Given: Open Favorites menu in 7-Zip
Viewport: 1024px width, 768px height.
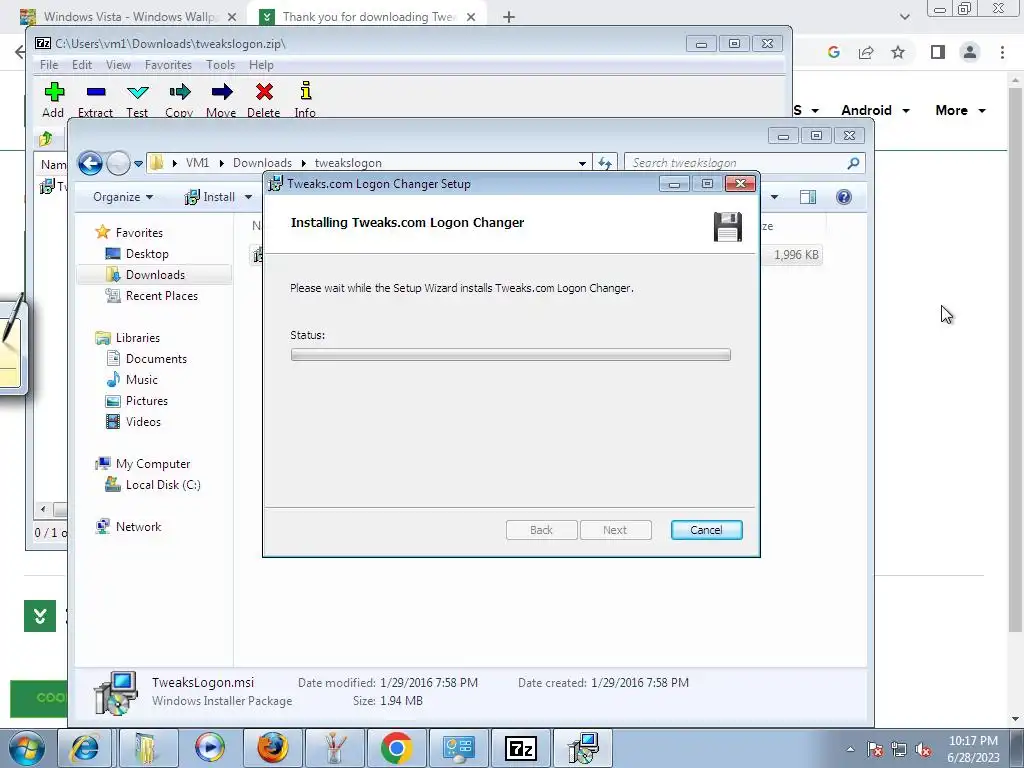Looking at the screenshot, I should pos(168,65).
